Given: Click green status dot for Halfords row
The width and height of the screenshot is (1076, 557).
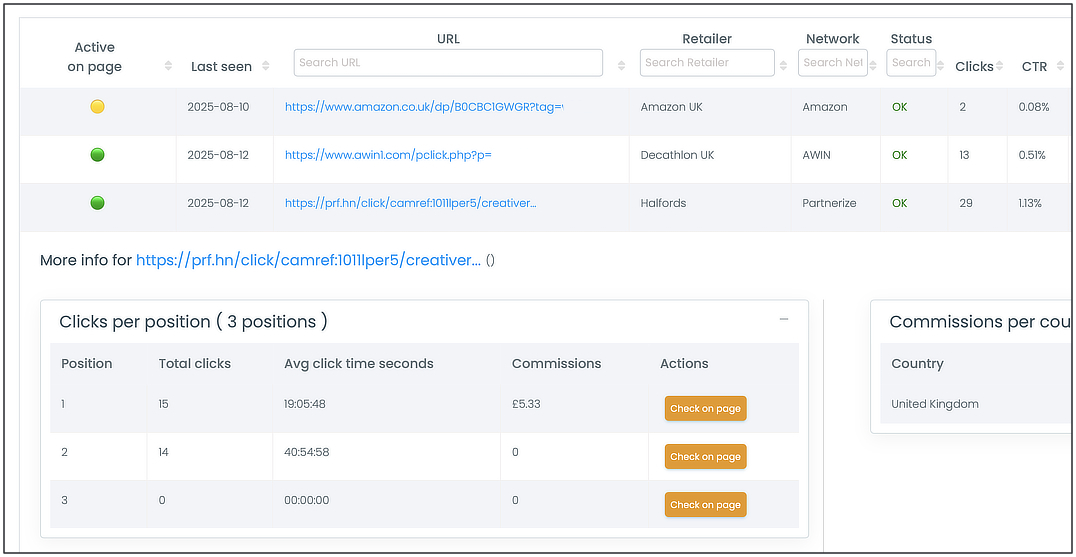Looking at the screenshot, I should tap(97, 203).
